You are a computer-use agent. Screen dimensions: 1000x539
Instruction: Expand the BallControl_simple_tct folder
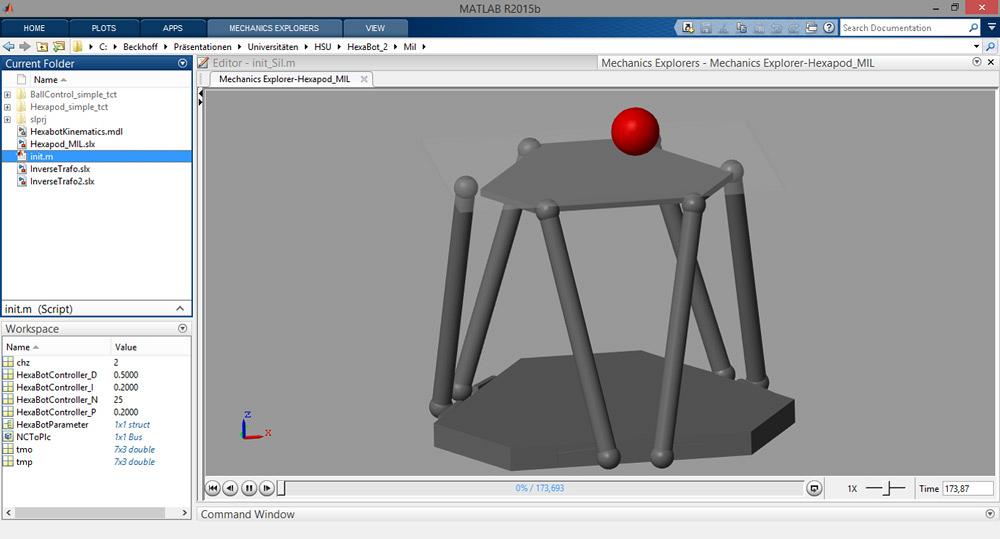click(x=8, y=94)
